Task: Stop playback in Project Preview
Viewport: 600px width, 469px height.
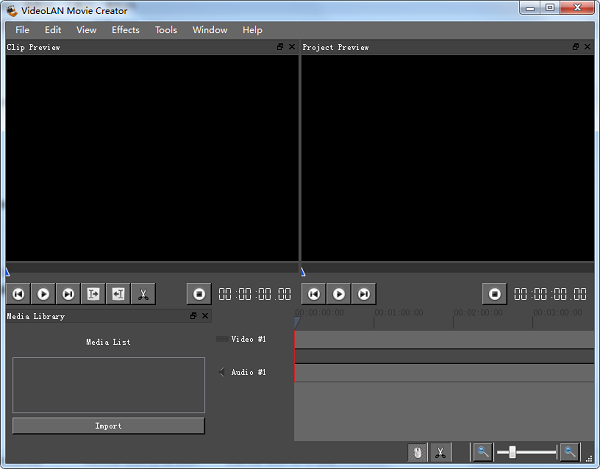Action: click(494, 294)
